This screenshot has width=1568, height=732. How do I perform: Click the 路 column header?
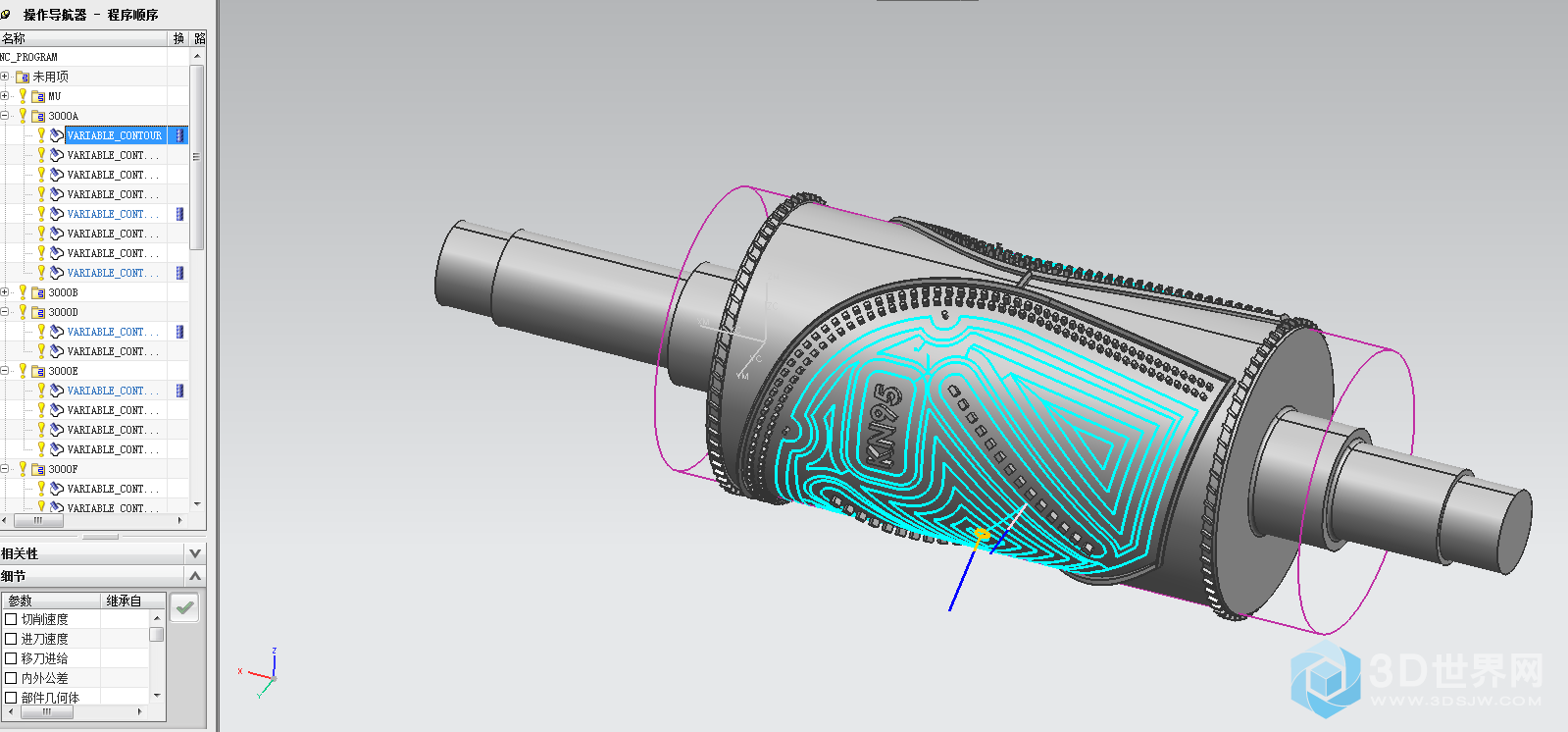pos(199,38)
